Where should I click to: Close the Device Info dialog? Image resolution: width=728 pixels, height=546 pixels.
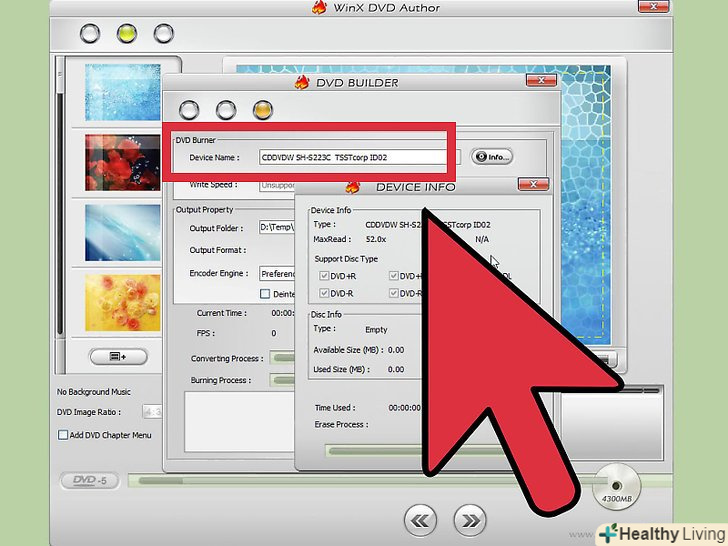tap(533, 184)
